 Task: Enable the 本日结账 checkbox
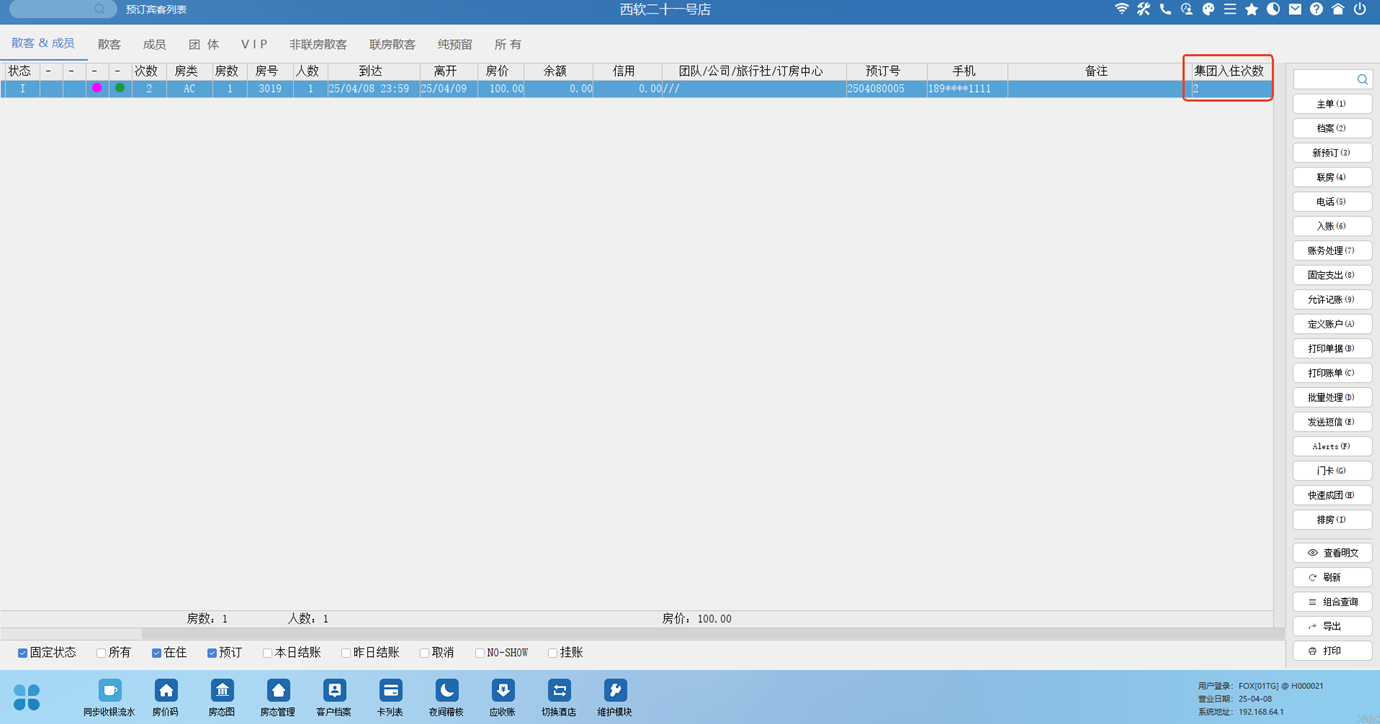[x=267, y=653]
